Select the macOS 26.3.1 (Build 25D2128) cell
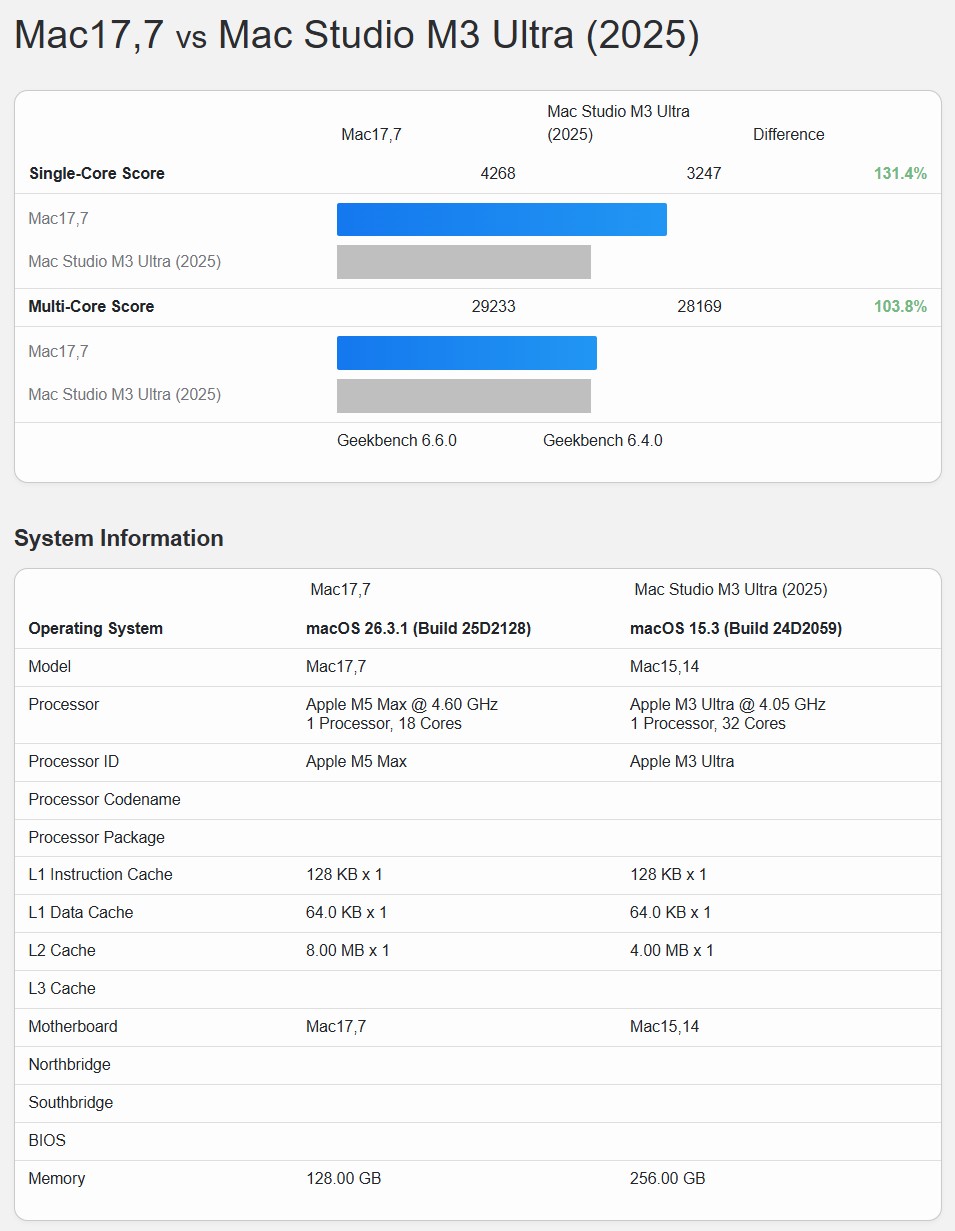The height and width of the screenshot is (1231, 955). pyautogui.click(x=418, y=629)
